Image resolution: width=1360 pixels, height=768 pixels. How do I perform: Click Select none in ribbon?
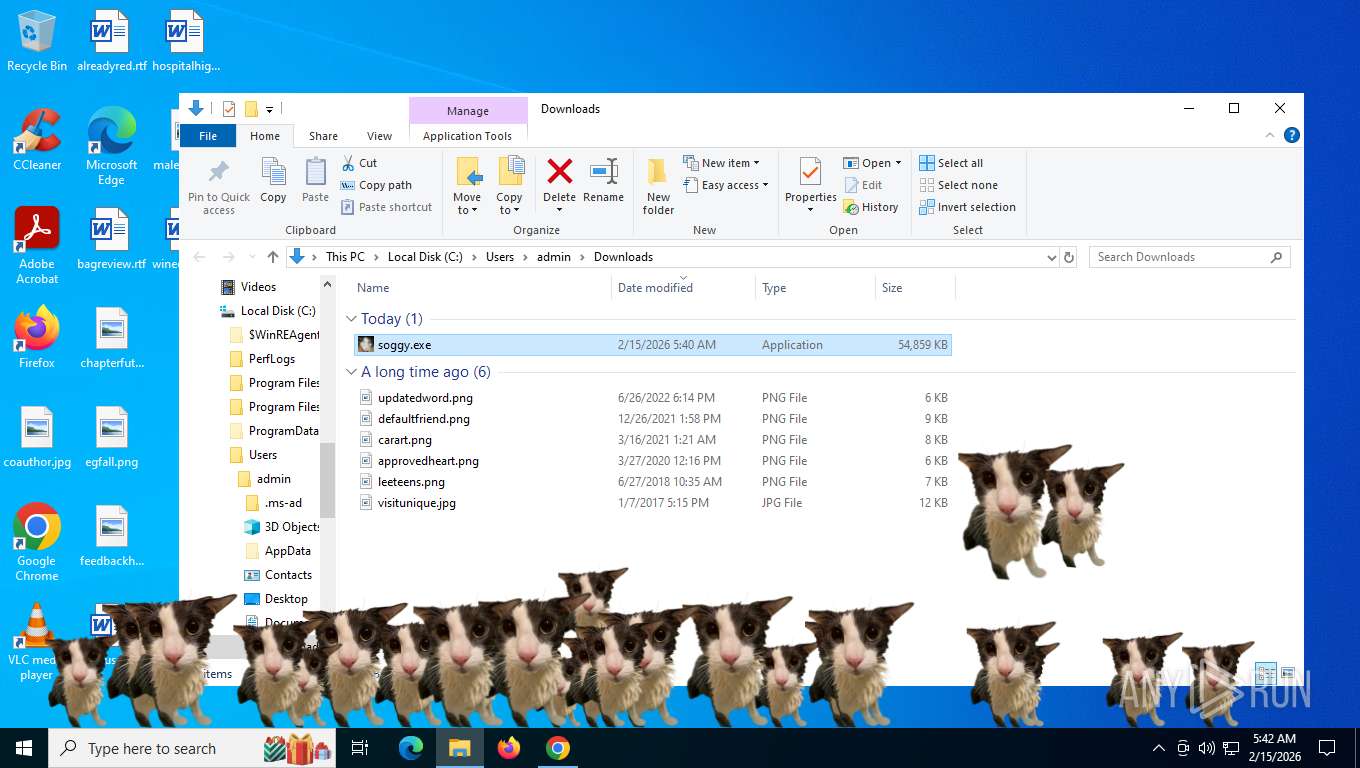[958, 185]
